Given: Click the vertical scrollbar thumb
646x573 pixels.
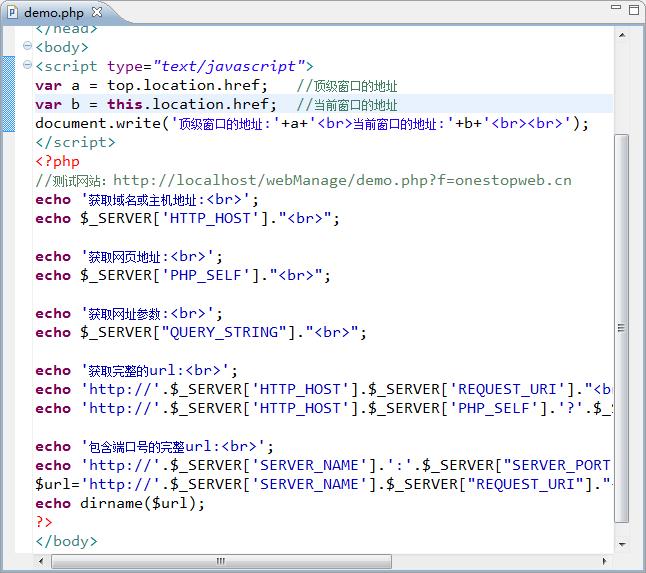Looking at the screenshot, I should [x=622, y=328].
